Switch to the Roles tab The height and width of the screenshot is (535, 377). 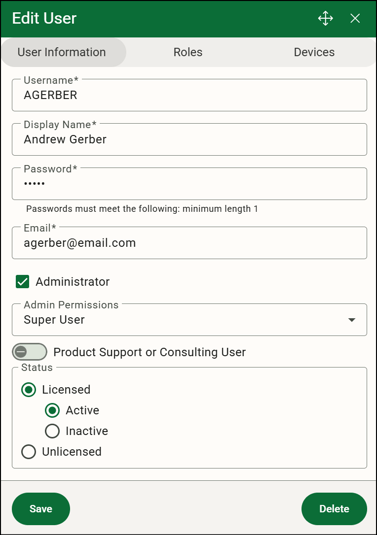tap(188, 52)
